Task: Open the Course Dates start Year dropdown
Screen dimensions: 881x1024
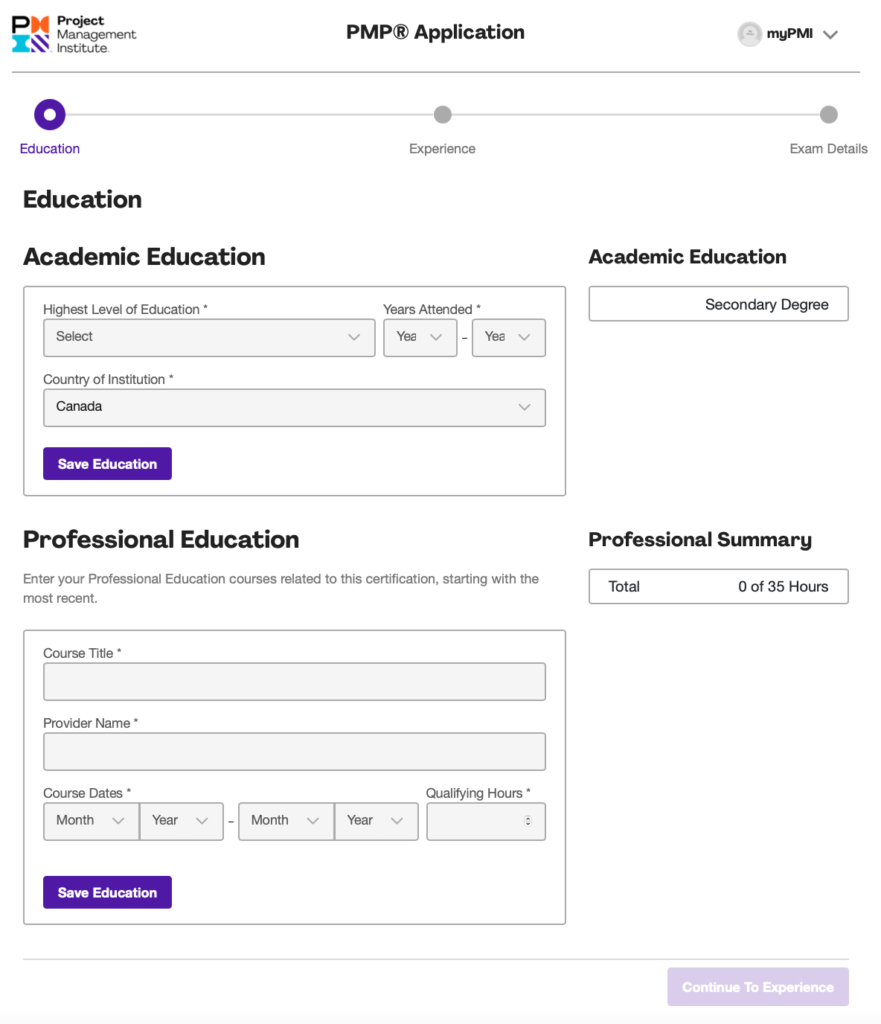Action: coord(182,822)
